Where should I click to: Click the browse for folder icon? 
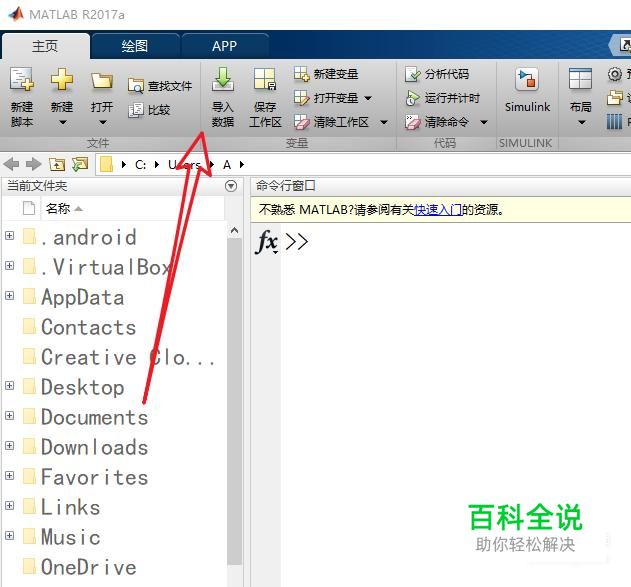pos(80,164)
